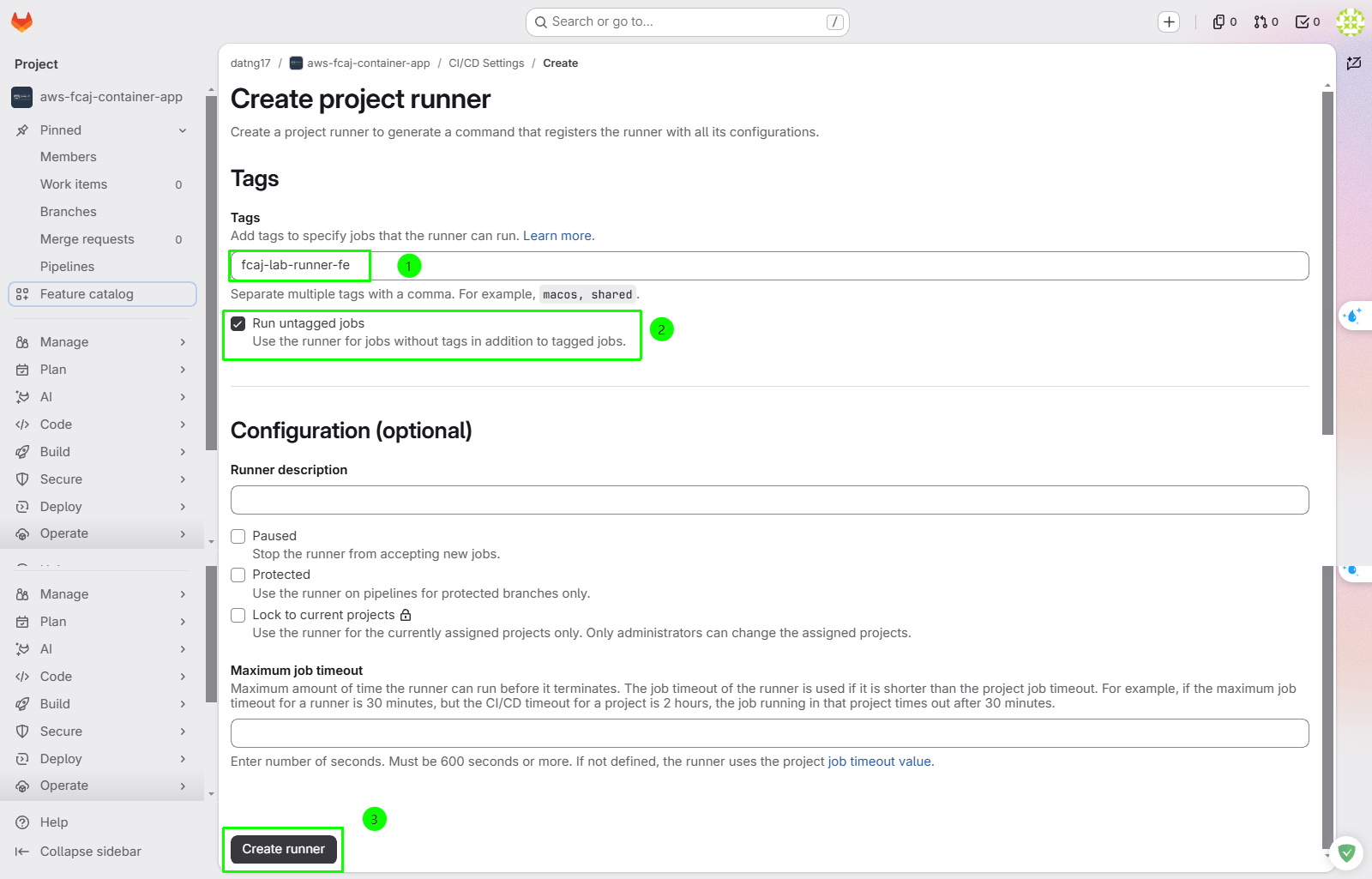Open the user avatar menu
Viewport: 1372px width, 879px height.
tap(1351, 22)
